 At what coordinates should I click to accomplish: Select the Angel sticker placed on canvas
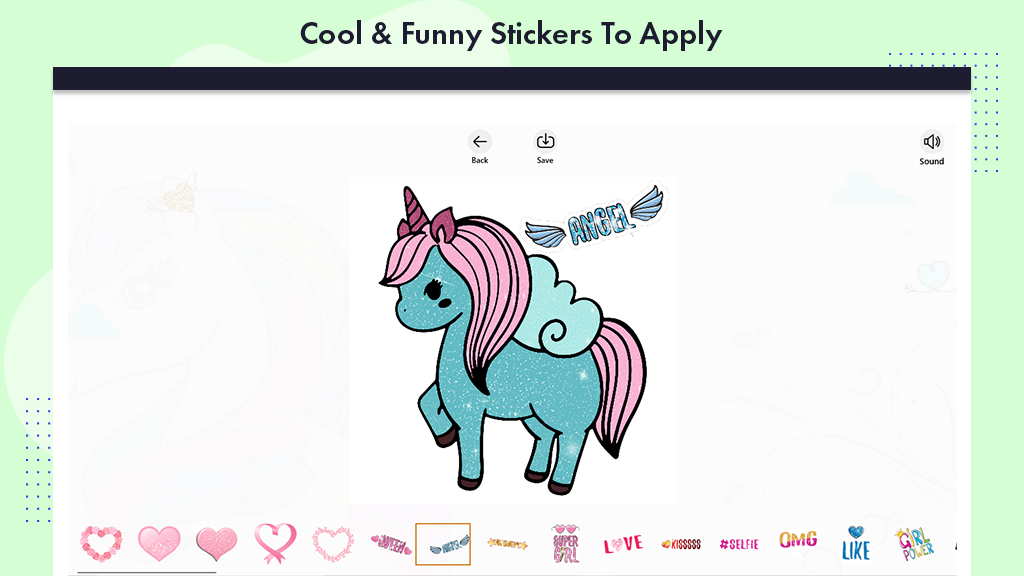[594, 217]
